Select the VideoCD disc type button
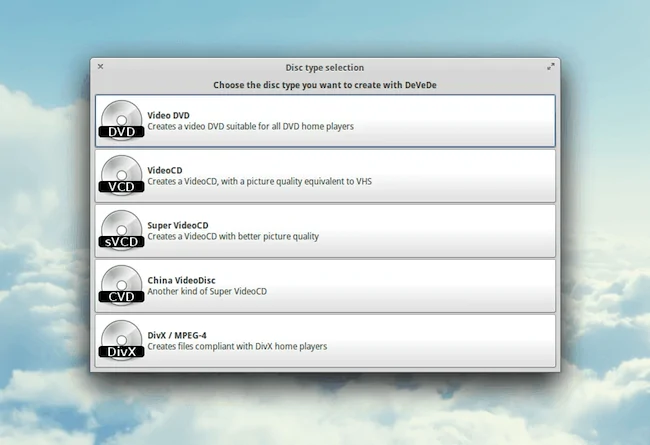The width and height of the screenshot is (650, 445). [x=325, y=176]
